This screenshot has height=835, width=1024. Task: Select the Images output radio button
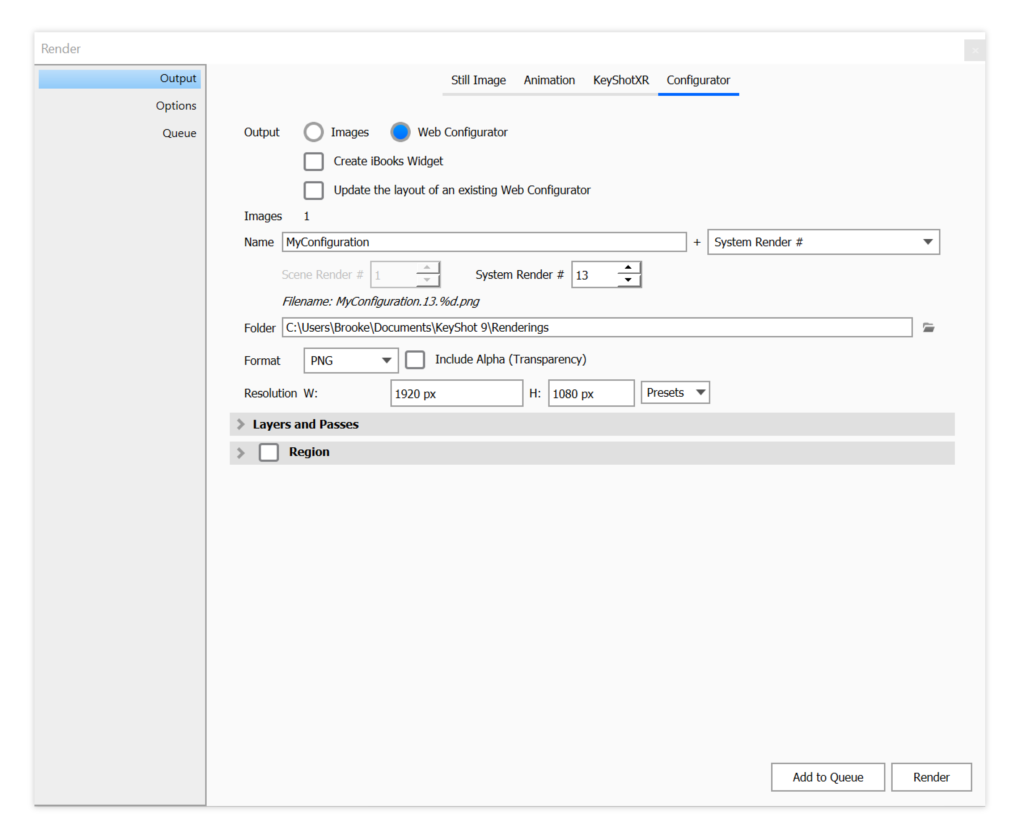(x=314, y=132)
